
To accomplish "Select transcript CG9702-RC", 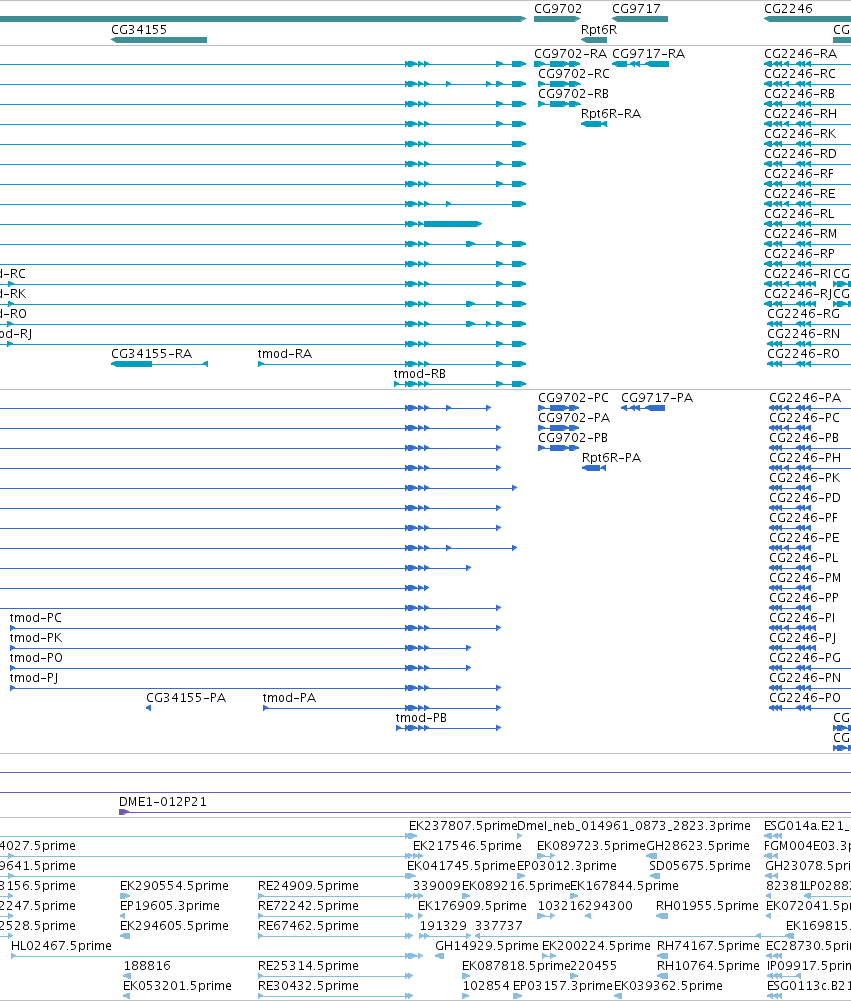I will (x=574, y=74).
